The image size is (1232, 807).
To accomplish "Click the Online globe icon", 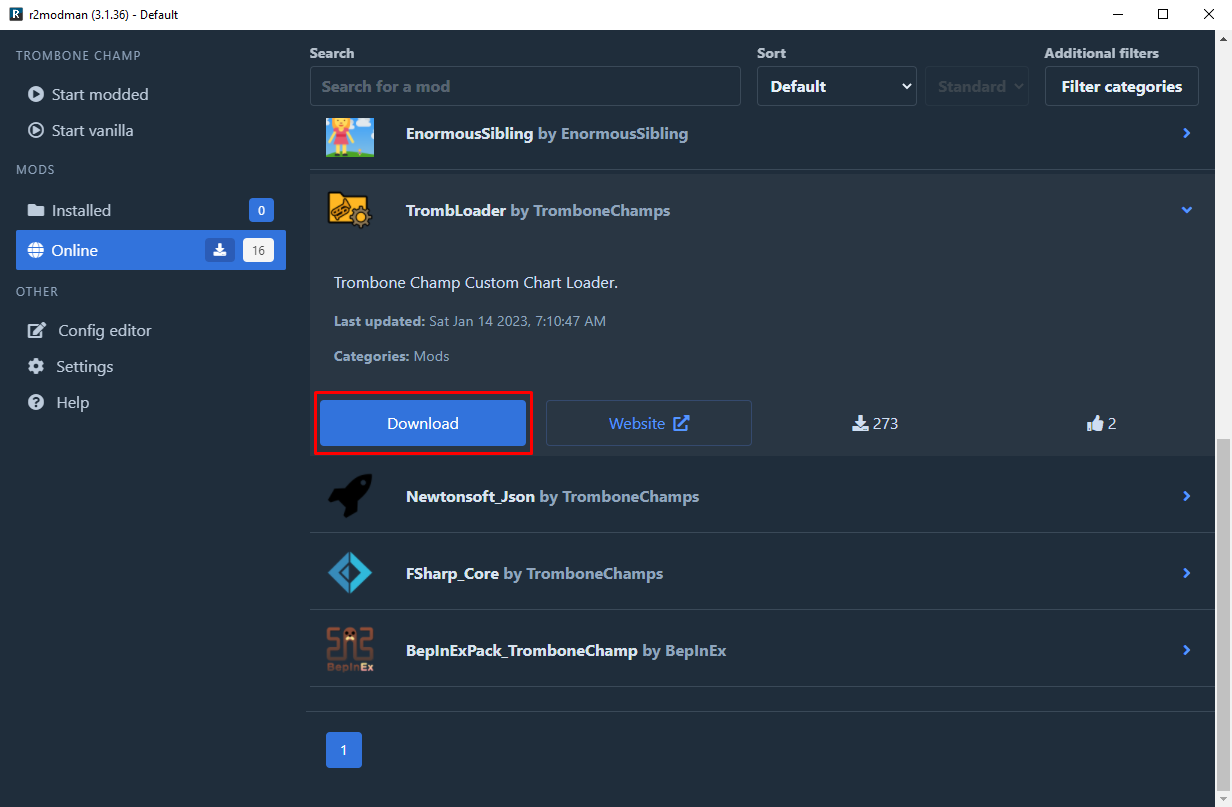I will 36,250.
